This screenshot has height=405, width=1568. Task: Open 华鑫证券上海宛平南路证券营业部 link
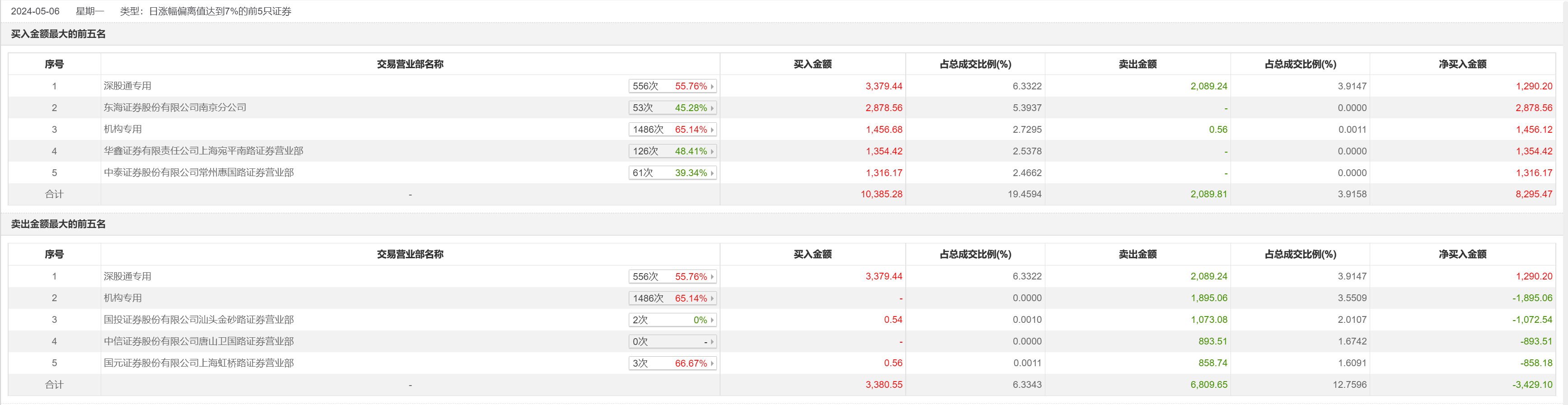(203, 151)
